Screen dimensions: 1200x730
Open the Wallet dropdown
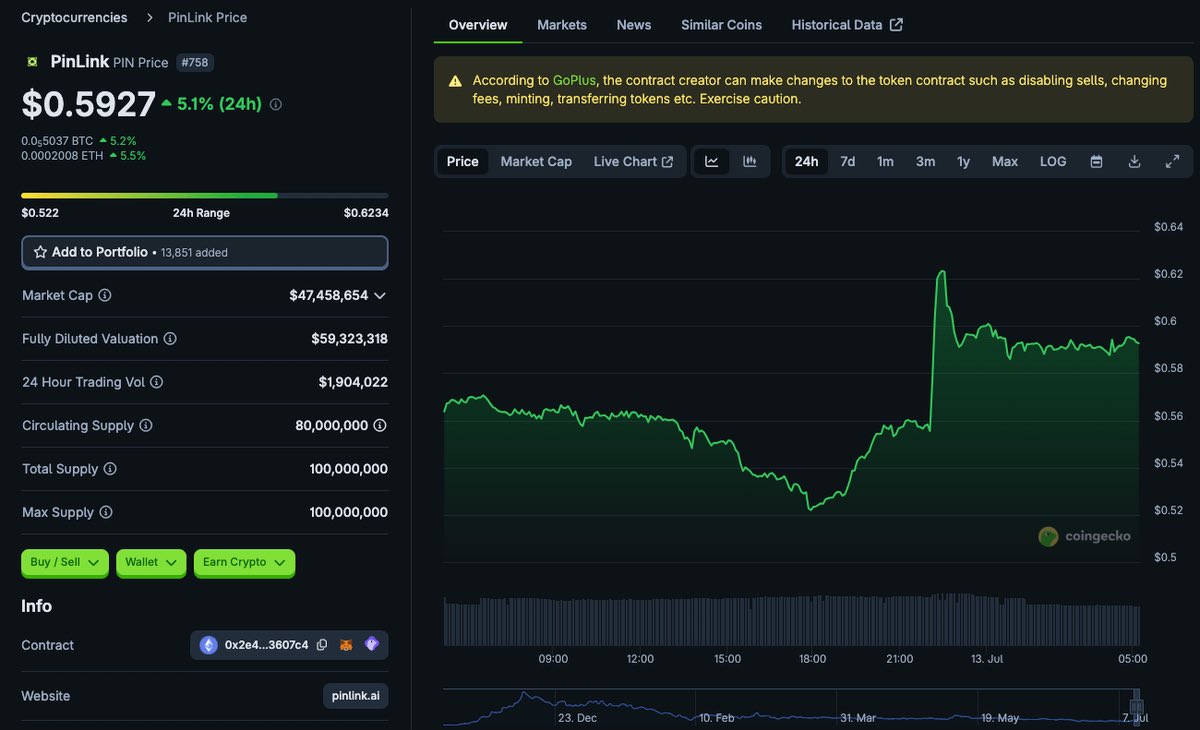coord(151,562)
